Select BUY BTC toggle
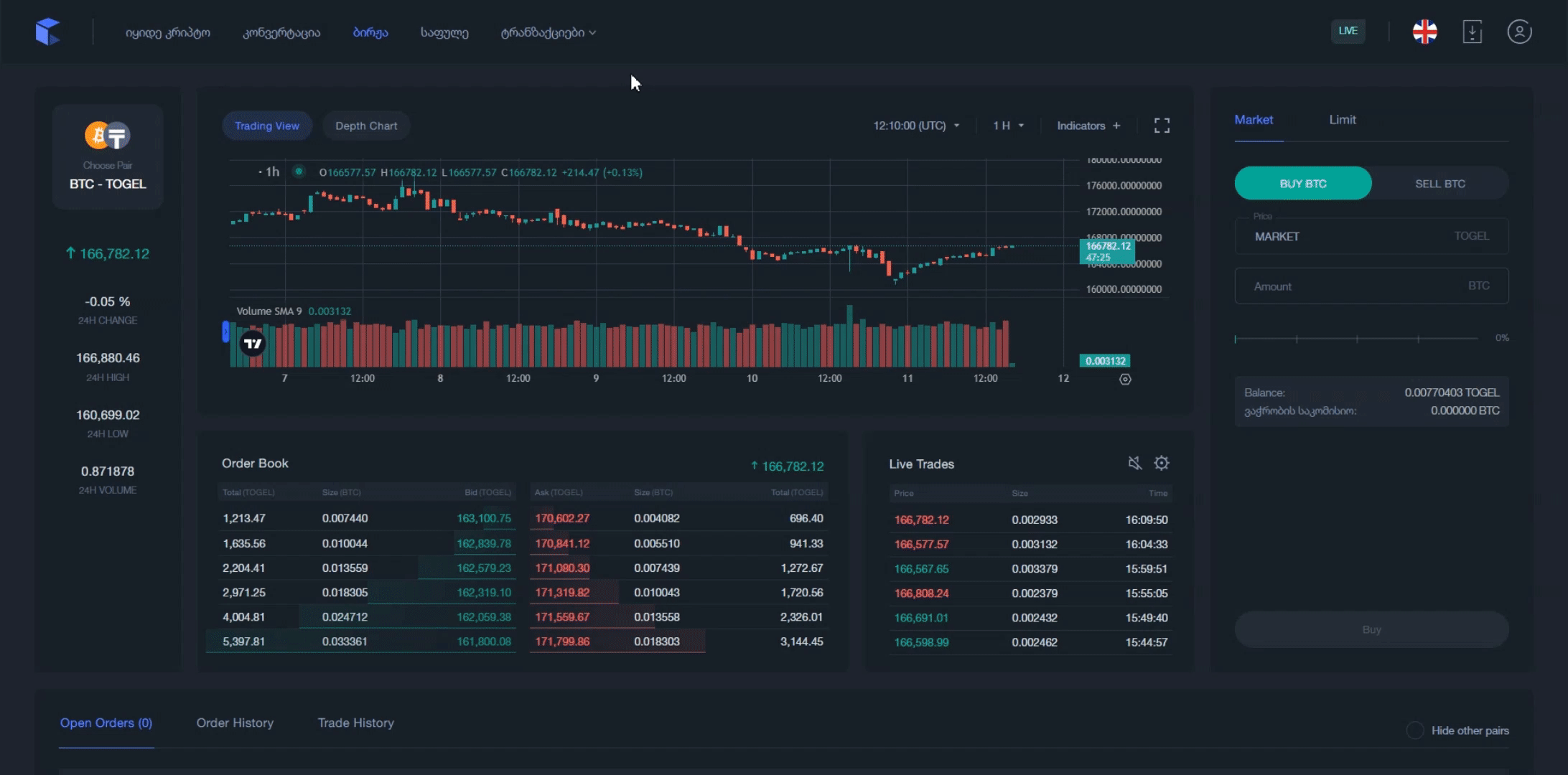Viewport: 1568px width, 775px height. coord(1302,184)
